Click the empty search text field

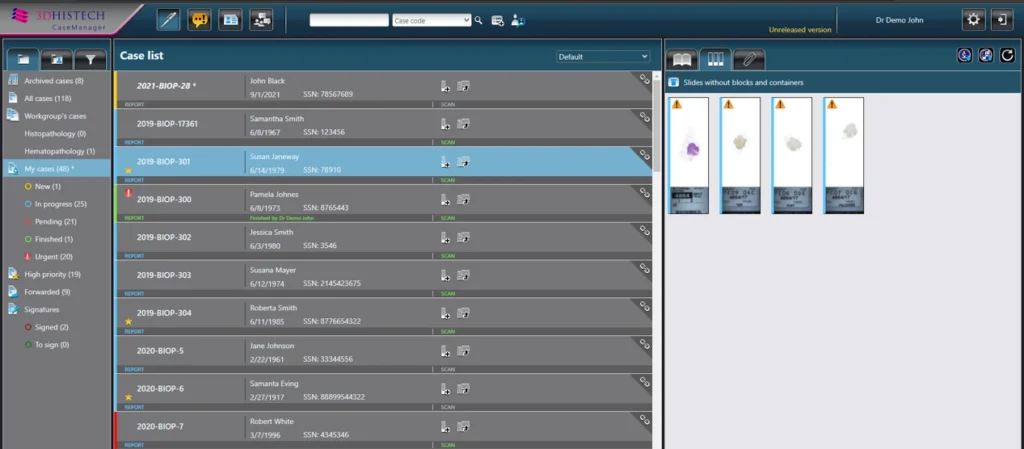349,20
